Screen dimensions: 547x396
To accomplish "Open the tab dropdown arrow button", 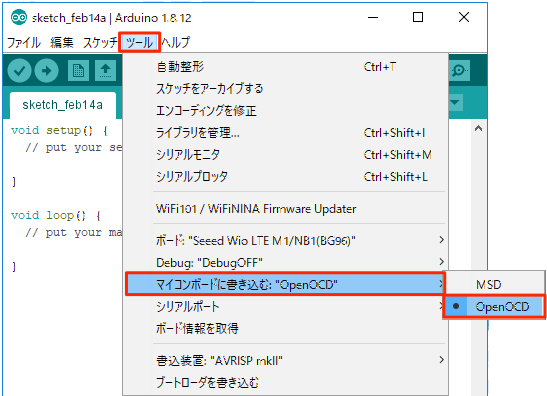I will pyautogui.click(x=455, y=103).
